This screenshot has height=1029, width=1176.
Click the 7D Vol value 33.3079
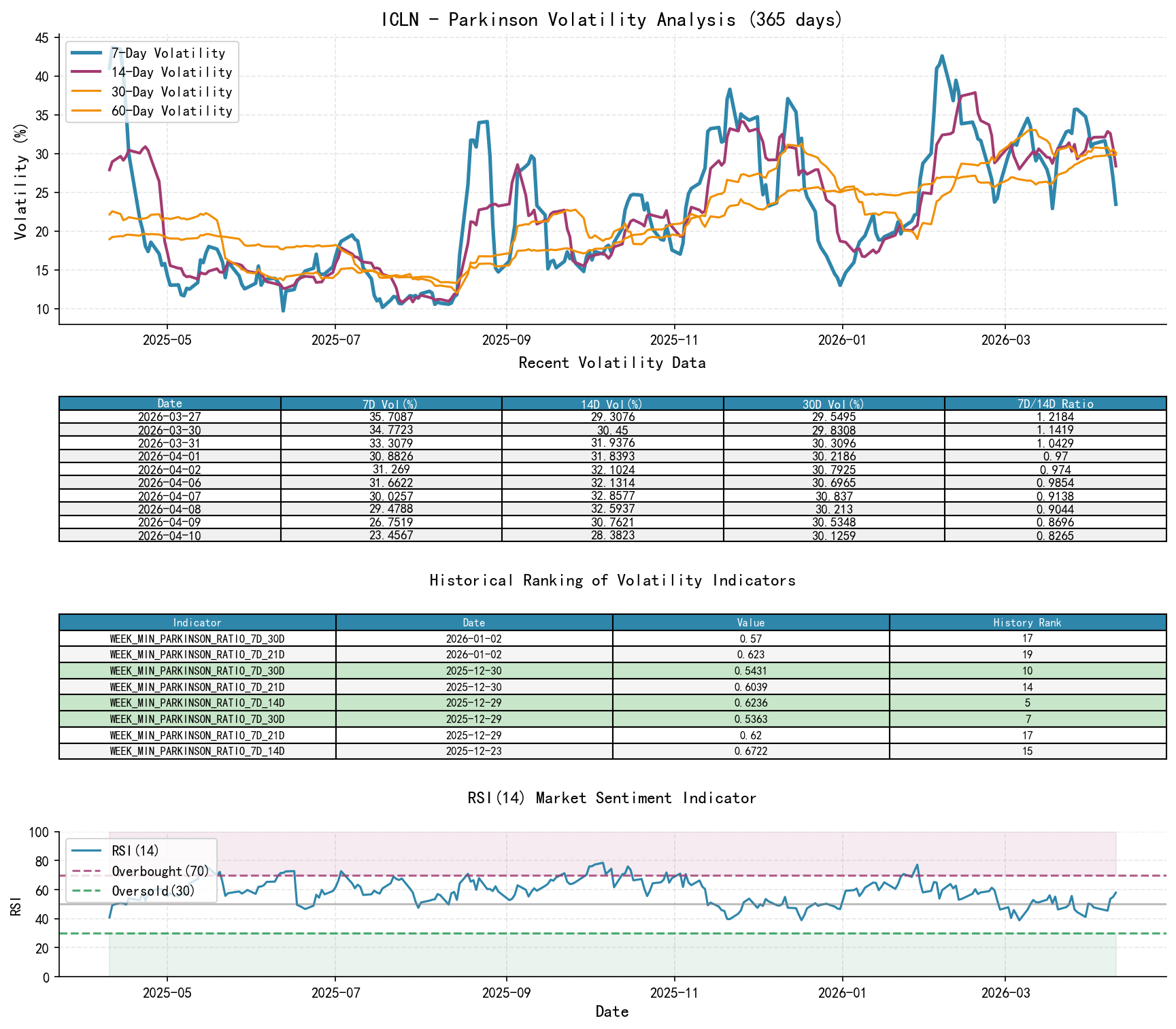tap(391, 443)
